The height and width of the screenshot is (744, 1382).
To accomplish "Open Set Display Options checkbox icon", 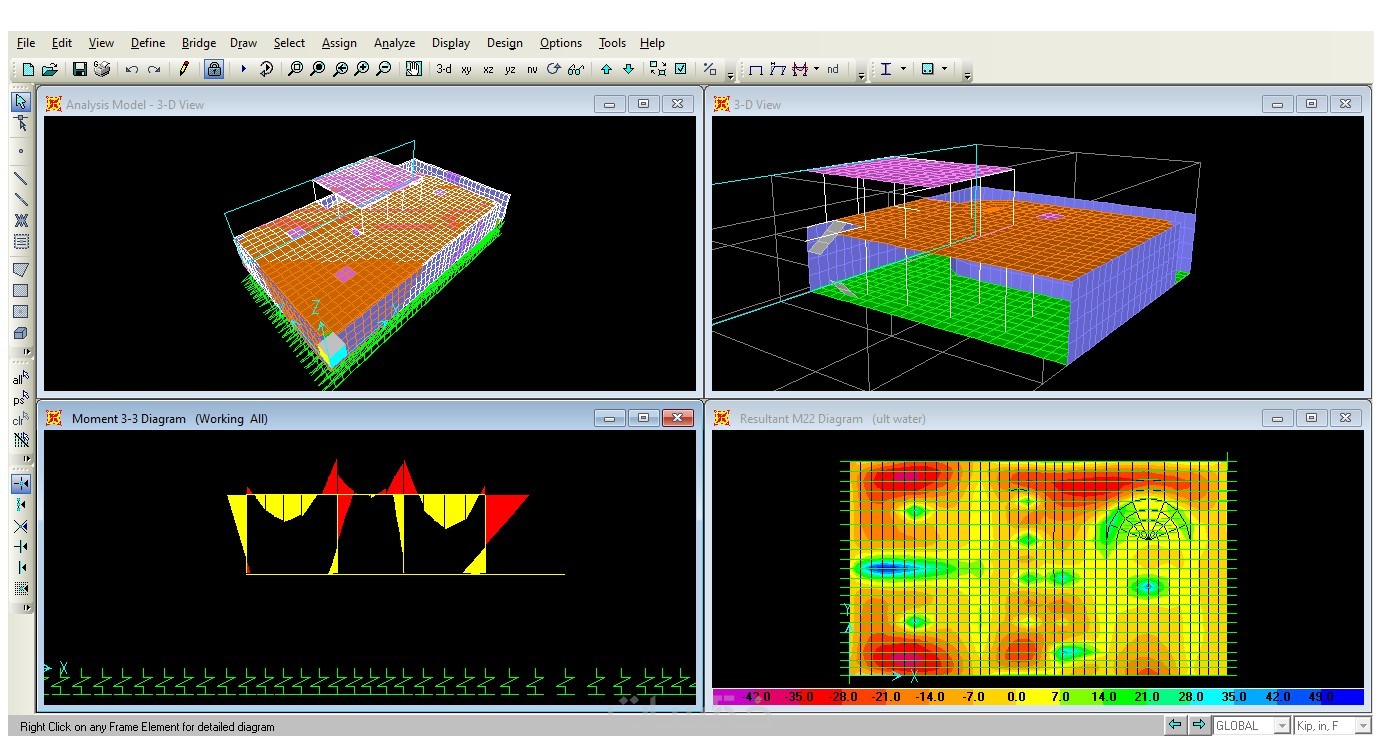I will pyautogui.click(x=681, y=69).
